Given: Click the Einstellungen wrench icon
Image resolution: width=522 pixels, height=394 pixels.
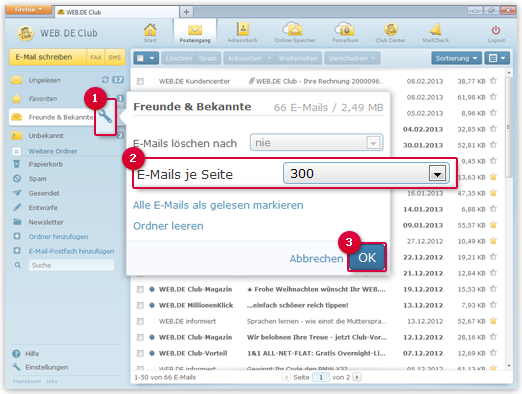Looking at the screenshot, I should tap(16, 367).
